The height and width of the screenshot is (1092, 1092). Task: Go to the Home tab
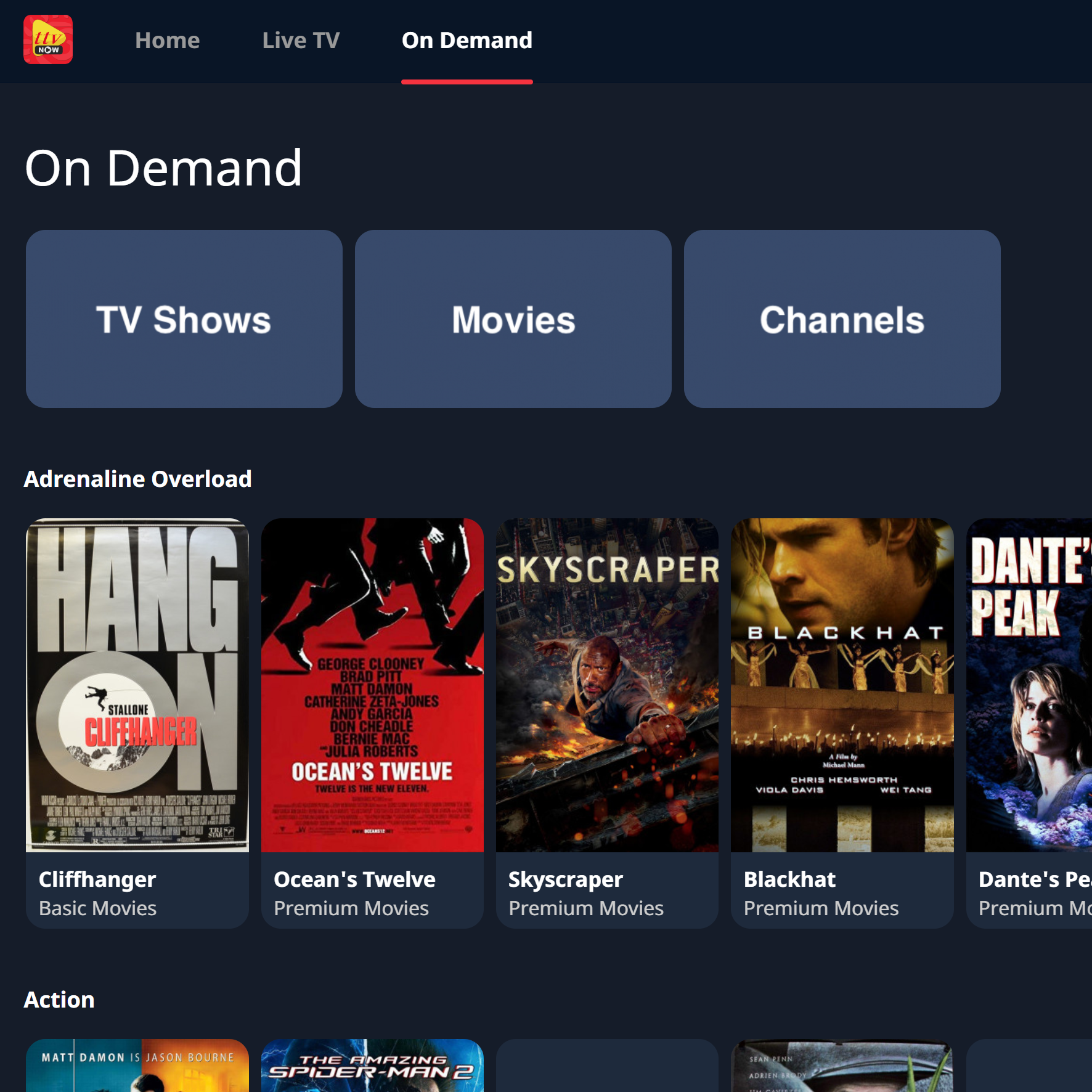coord(167,40)
